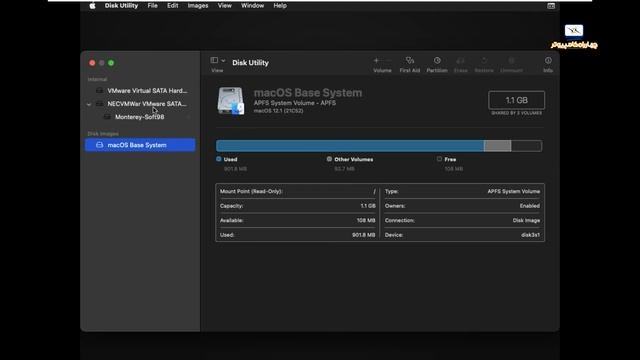Select macOS Base System in sidebar

[x=140, y=145]
